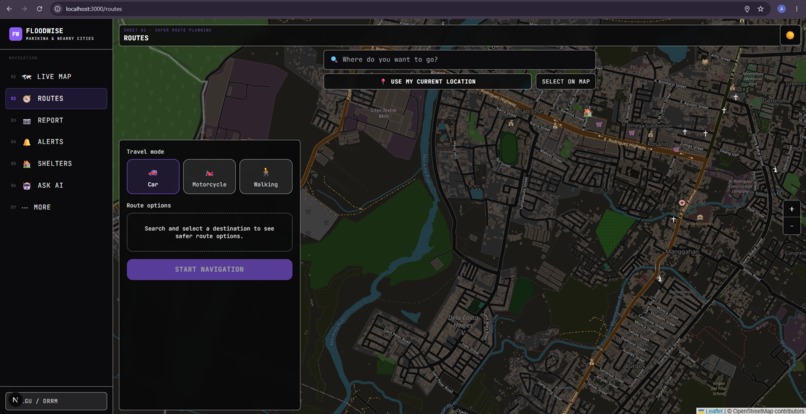Open the Shelters page
The width and height of the screenshot is (806, 414).
point(56,164)
